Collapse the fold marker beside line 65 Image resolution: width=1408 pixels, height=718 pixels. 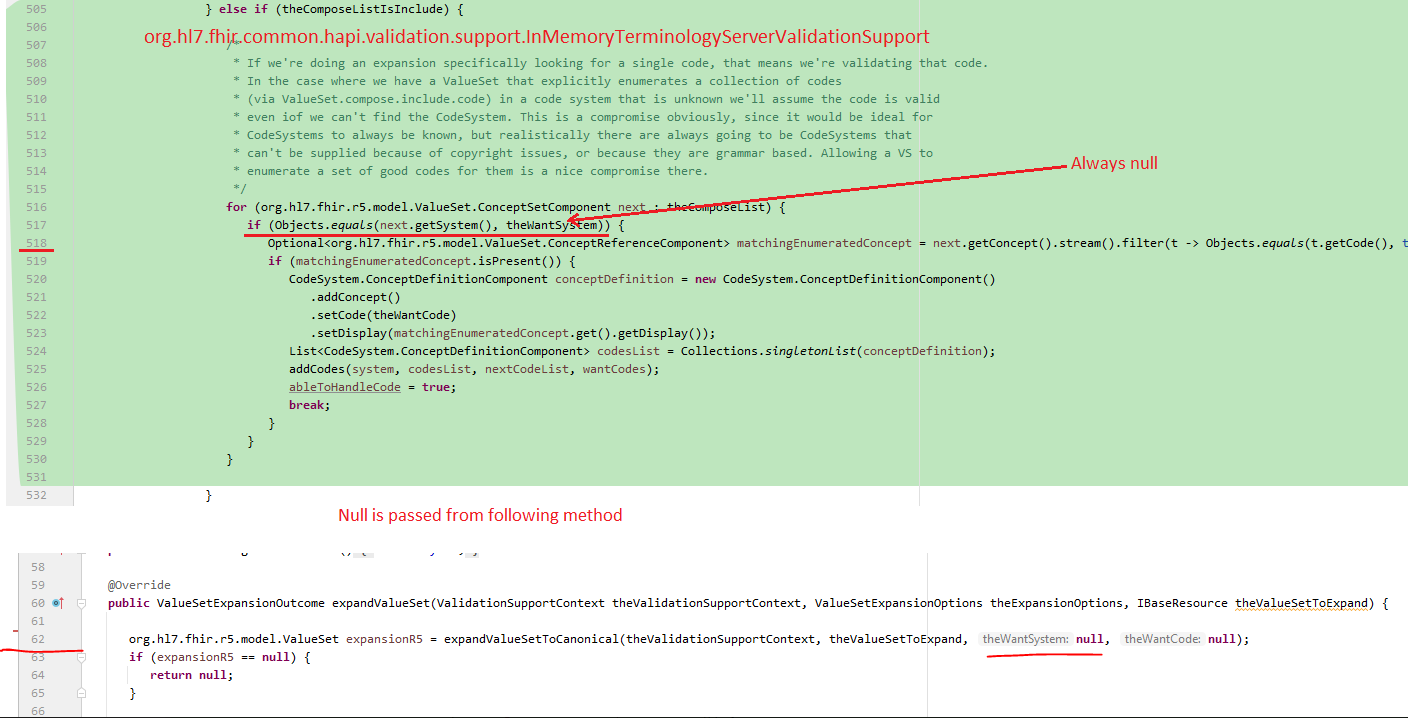click(81, 692)
